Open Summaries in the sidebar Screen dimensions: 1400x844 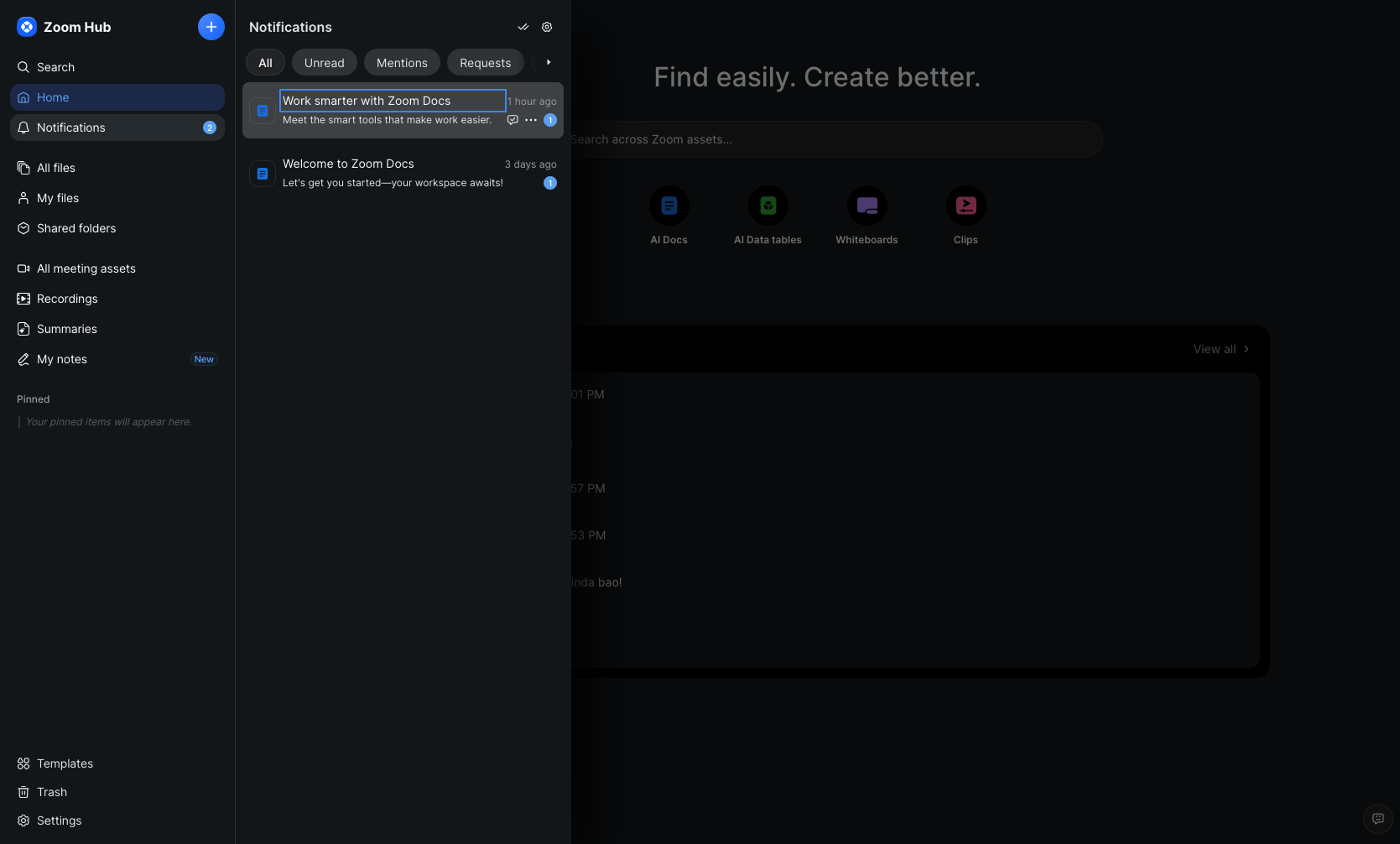(x=117, y=329)
